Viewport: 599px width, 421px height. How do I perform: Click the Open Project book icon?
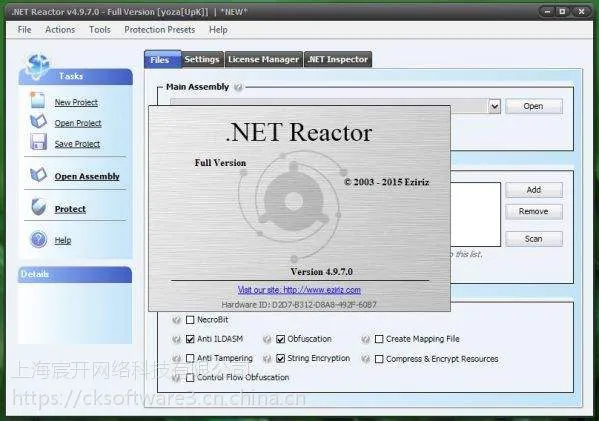tap(38, 121)
